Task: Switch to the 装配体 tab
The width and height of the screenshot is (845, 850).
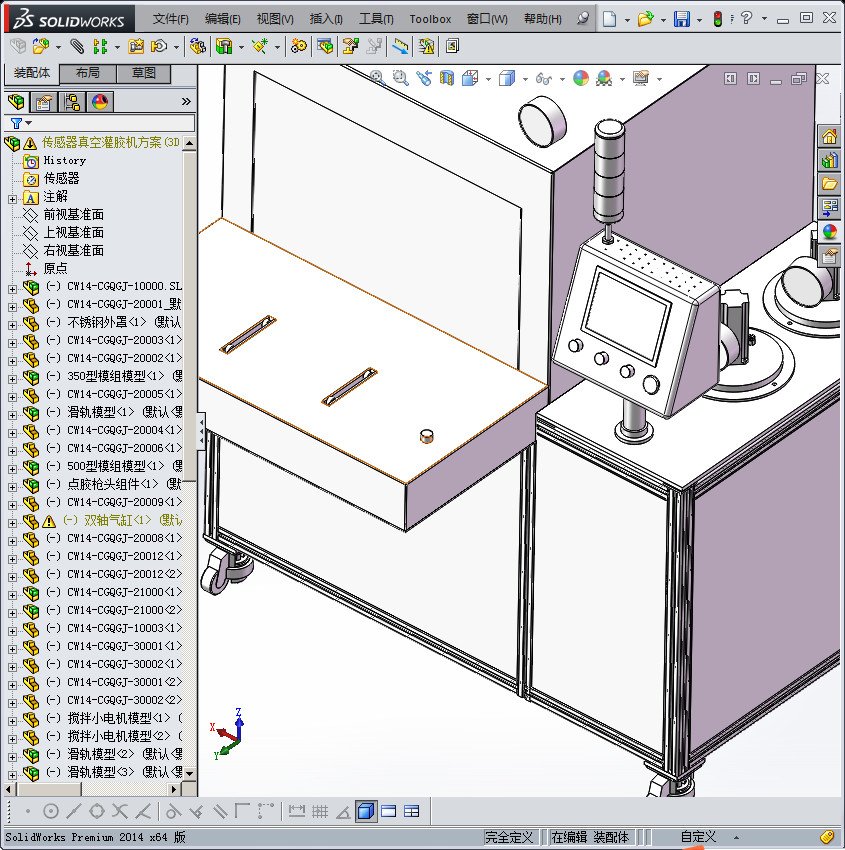Action: [32, 73]
